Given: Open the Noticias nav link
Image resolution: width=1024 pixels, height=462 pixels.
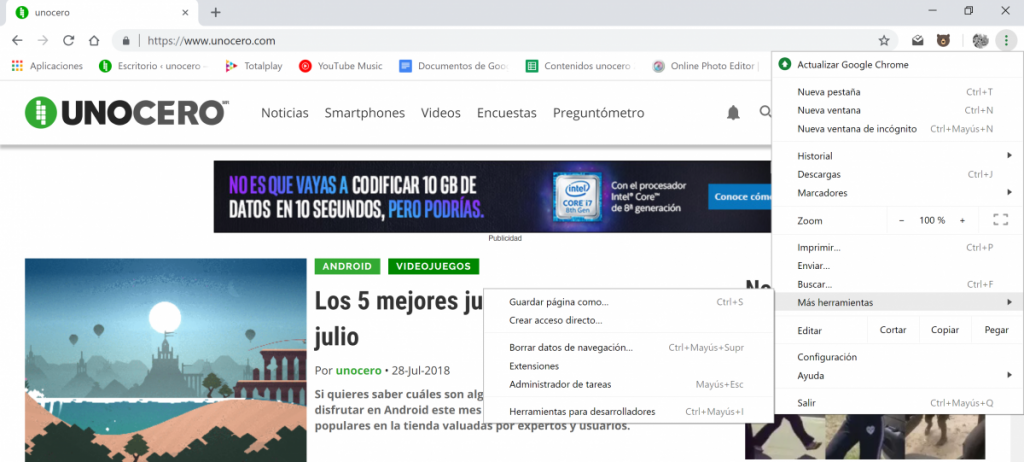Looking at the screenshot, I should pyautogui.click(x=285, y=113).
